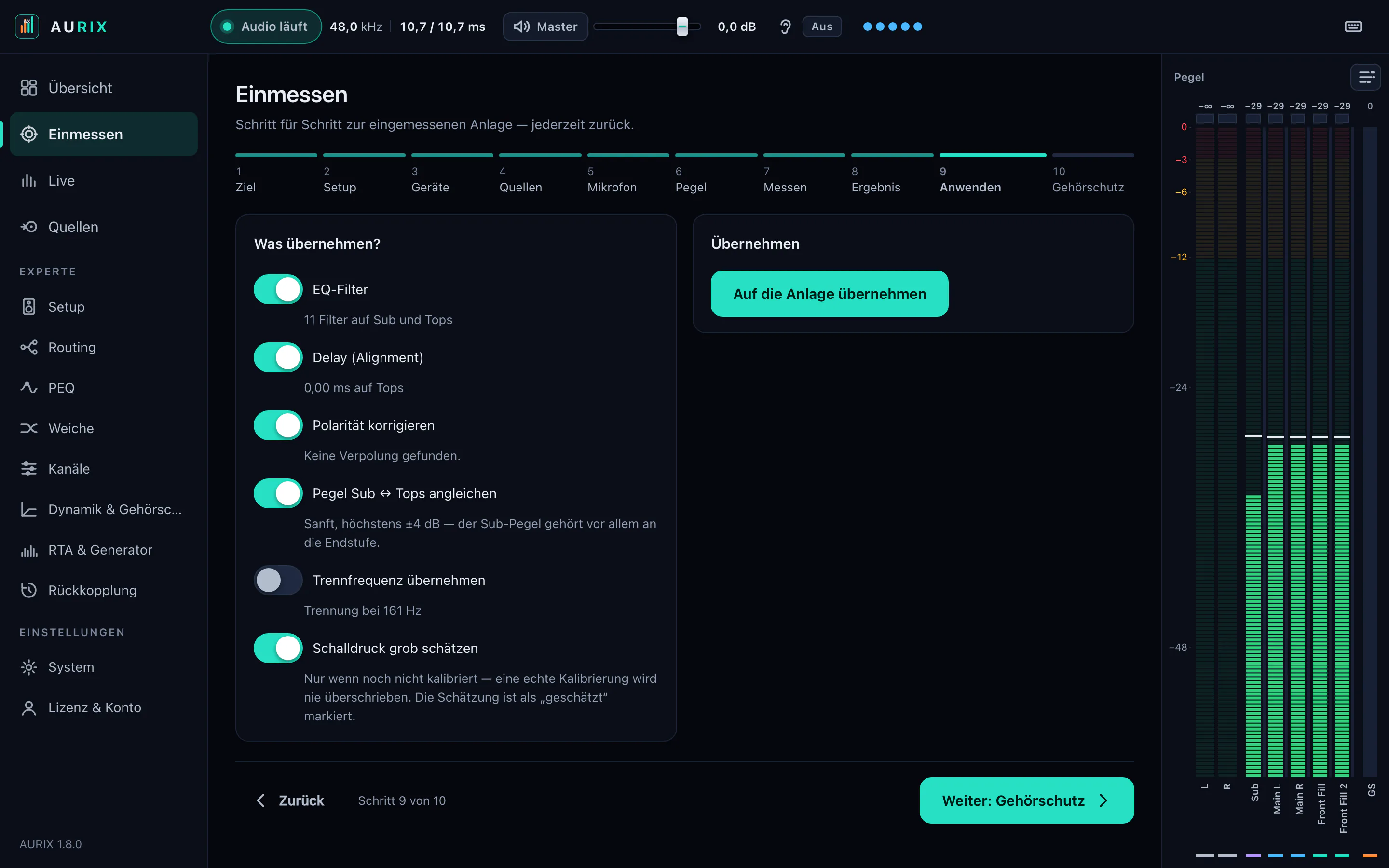Viewport: 1389px width, 868px height.
Task: Go to Quellen in the sidebar
Action: pos(103,227)
